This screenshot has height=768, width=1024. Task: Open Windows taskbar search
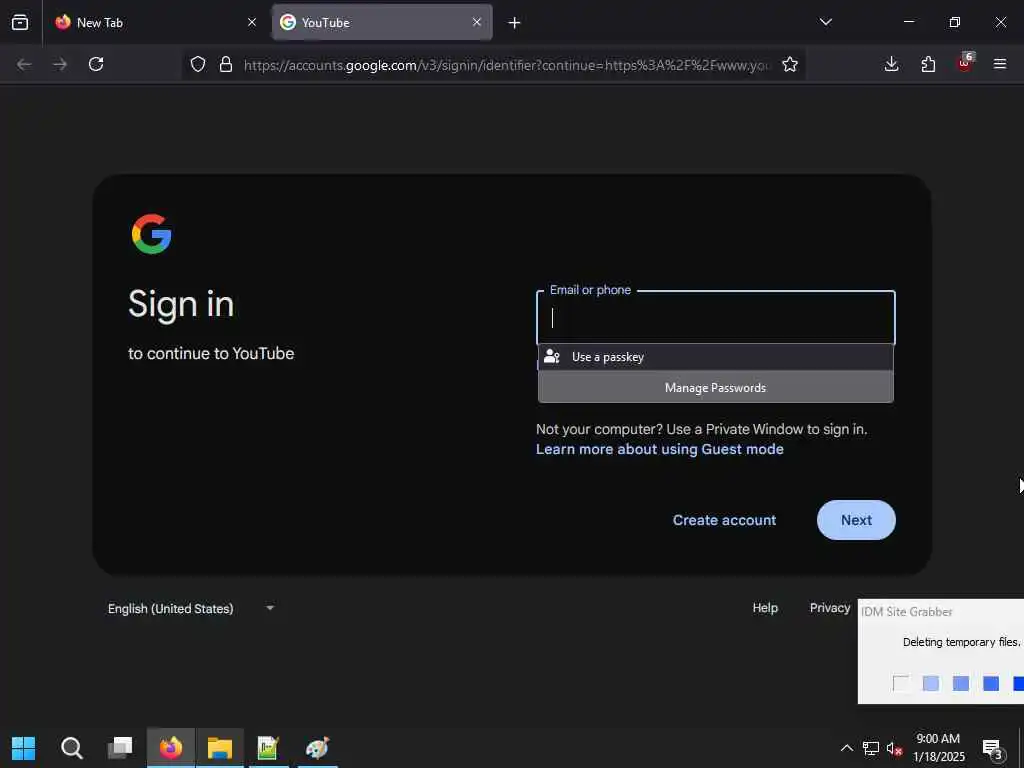(71, 748)
